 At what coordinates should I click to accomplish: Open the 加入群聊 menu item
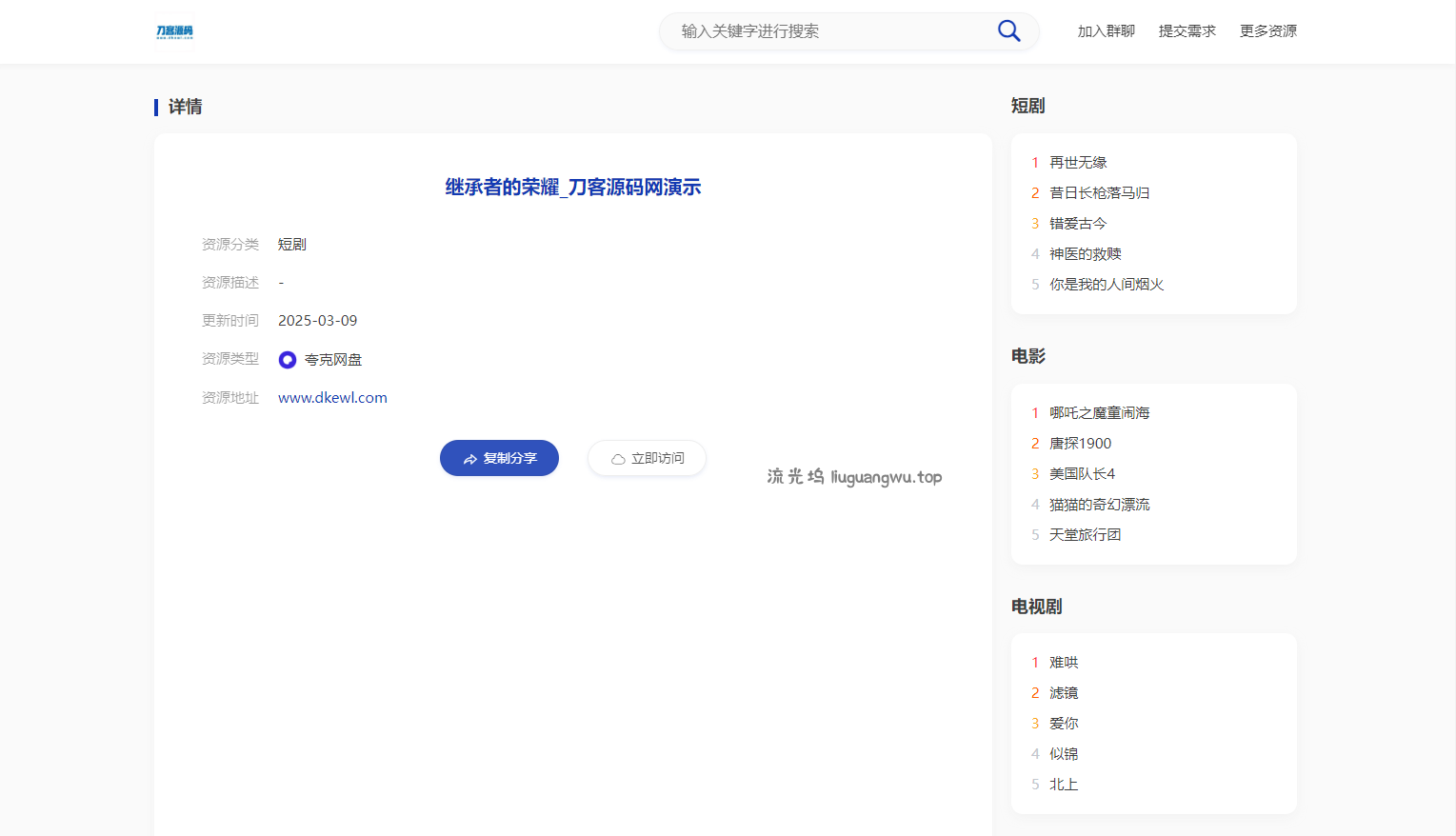coord(1106,31)
